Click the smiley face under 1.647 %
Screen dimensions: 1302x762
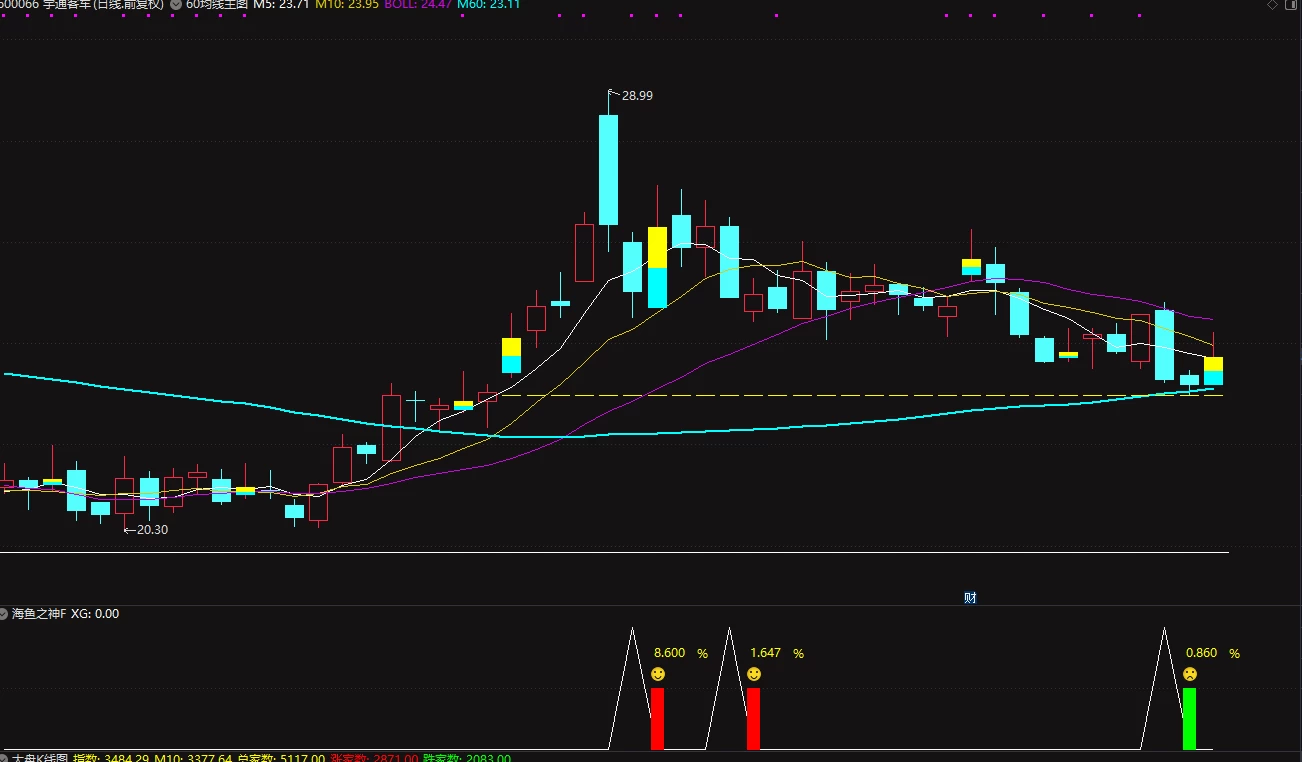pos(754,675)
